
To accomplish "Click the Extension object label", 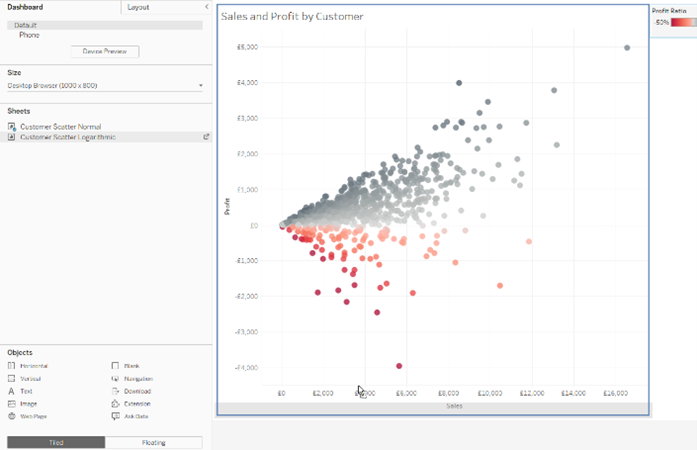I will (137, 404).
